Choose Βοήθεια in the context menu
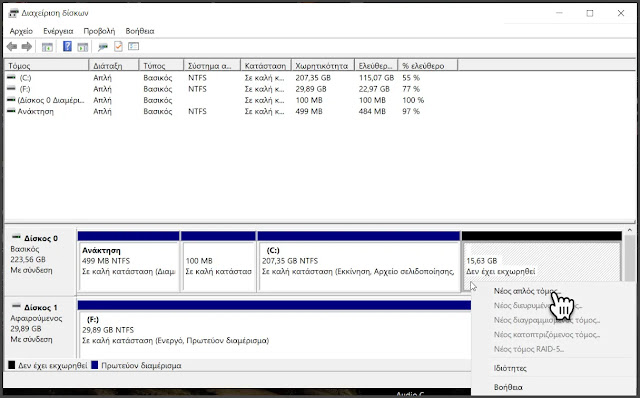The height and width of the screenshot is (398, 640). point(508,387)
